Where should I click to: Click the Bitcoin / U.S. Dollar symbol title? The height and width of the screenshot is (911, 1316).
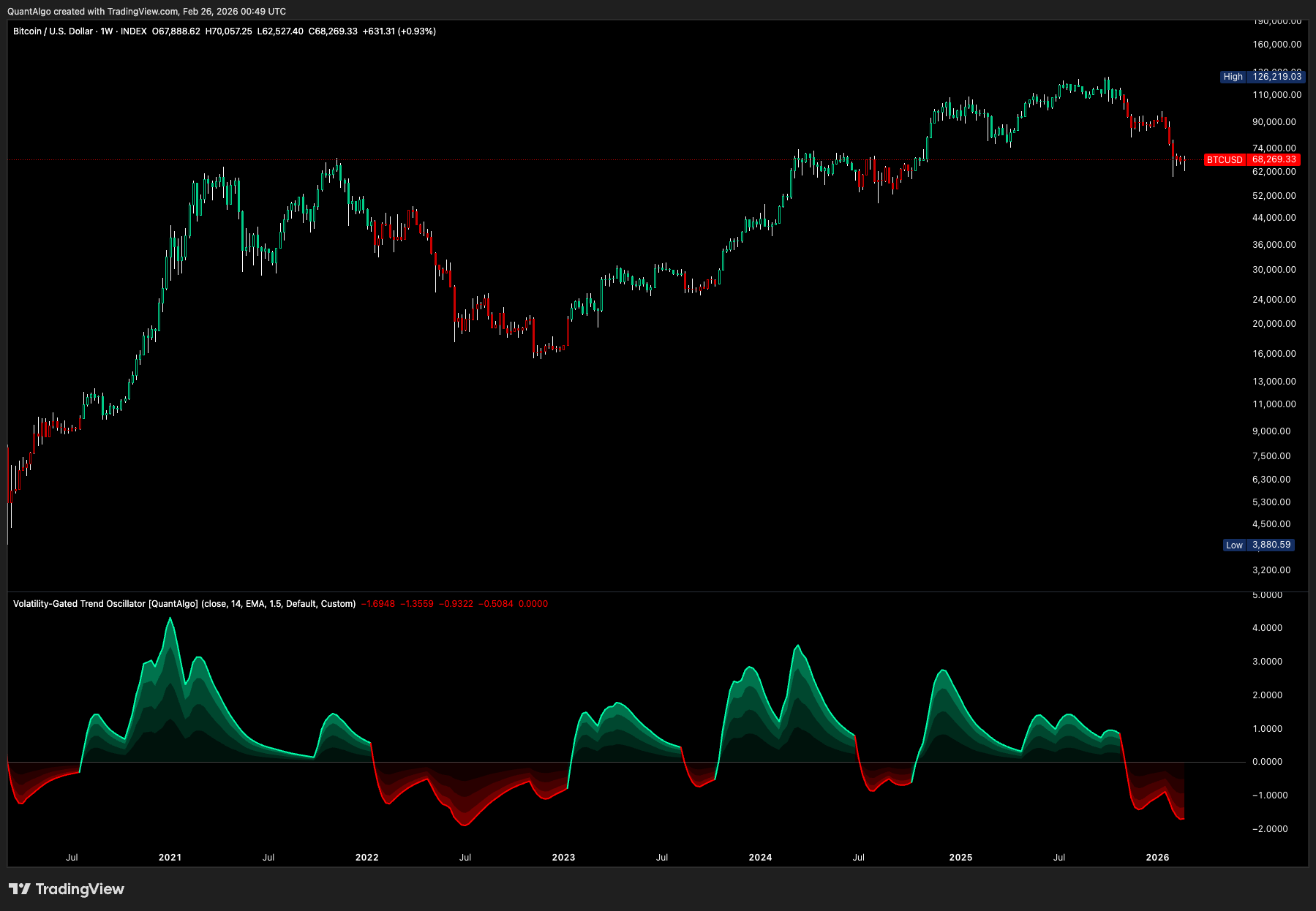pos(53,31)
